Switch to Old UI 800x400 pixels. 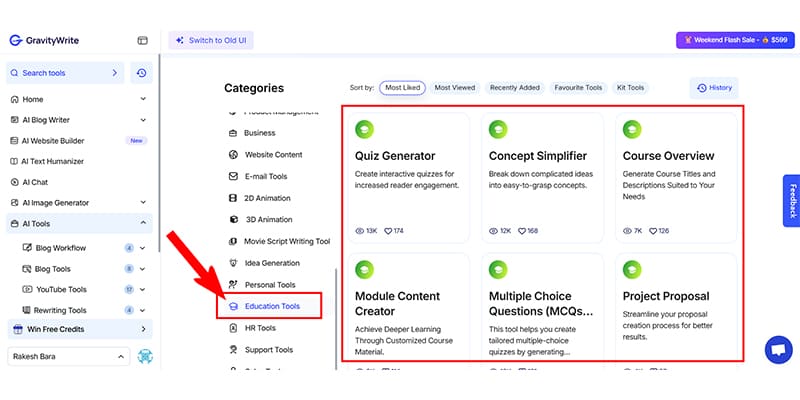point(211,40)
